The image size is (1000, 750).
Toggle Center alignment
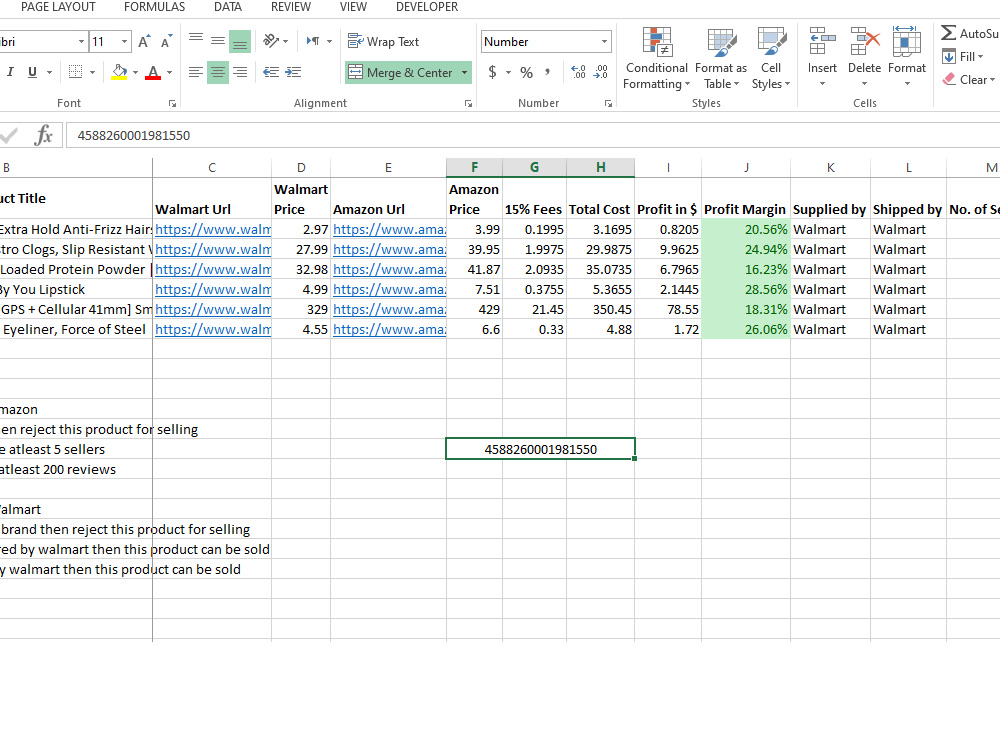[217, 72]
